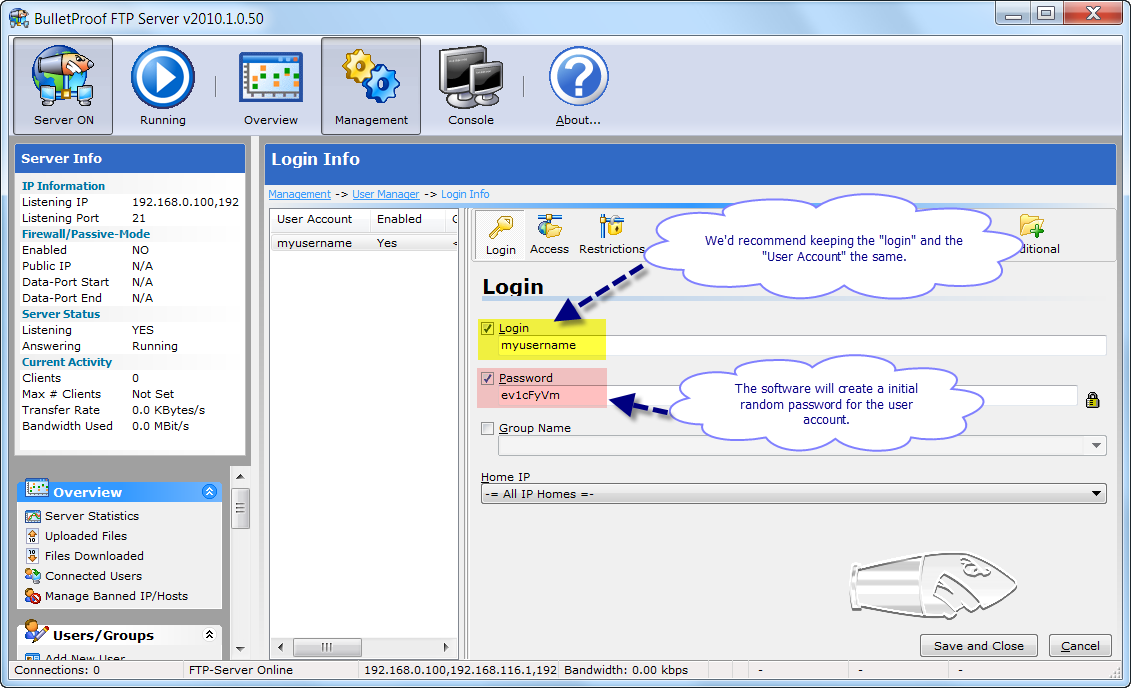Screen dimensions: 1131x688
Task: Maximize the BulletProof FTP Server window
Action: point(1046,13)
